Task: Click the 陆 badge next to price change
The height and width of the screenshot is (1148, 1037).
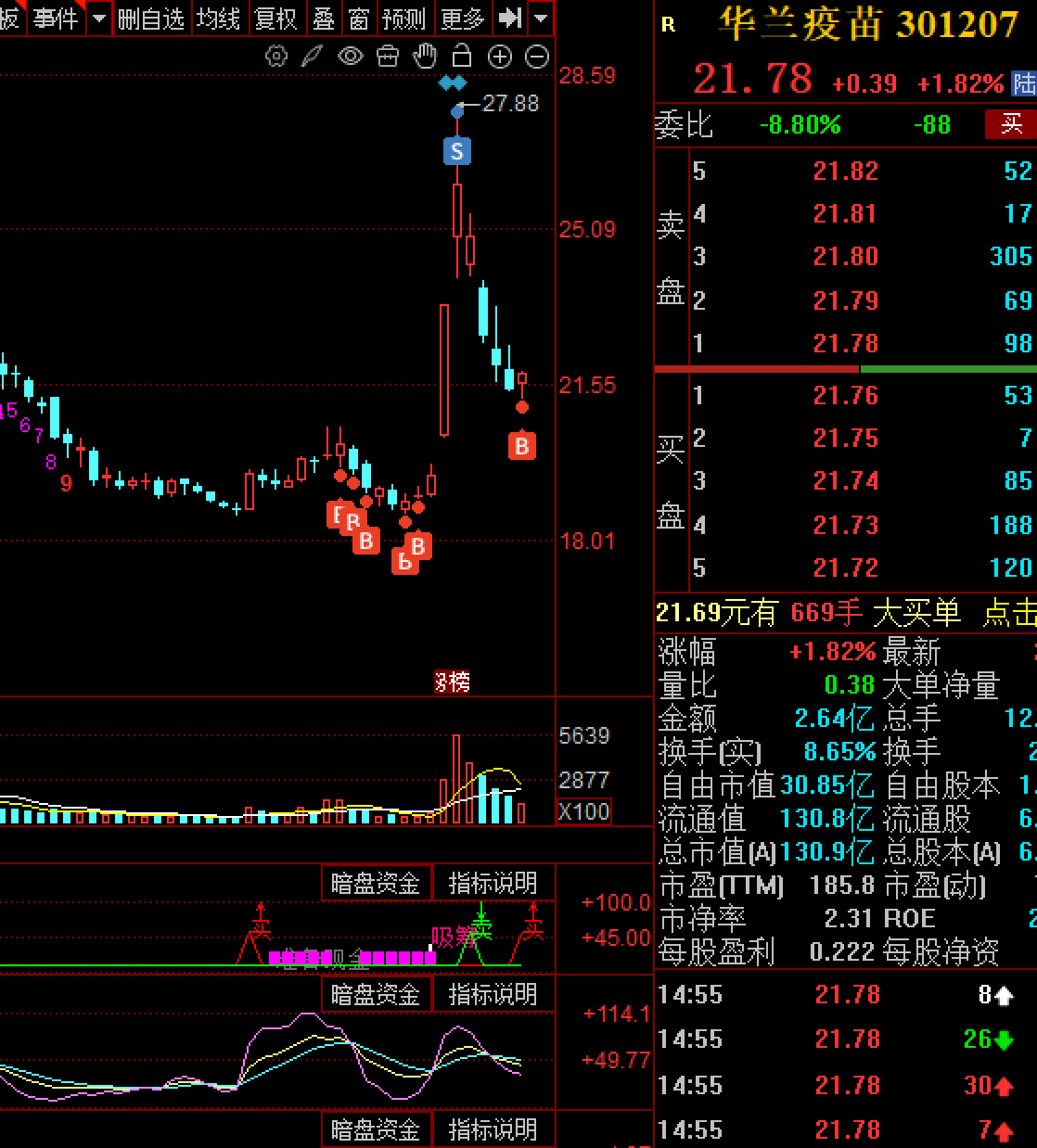Action: 1024,83
